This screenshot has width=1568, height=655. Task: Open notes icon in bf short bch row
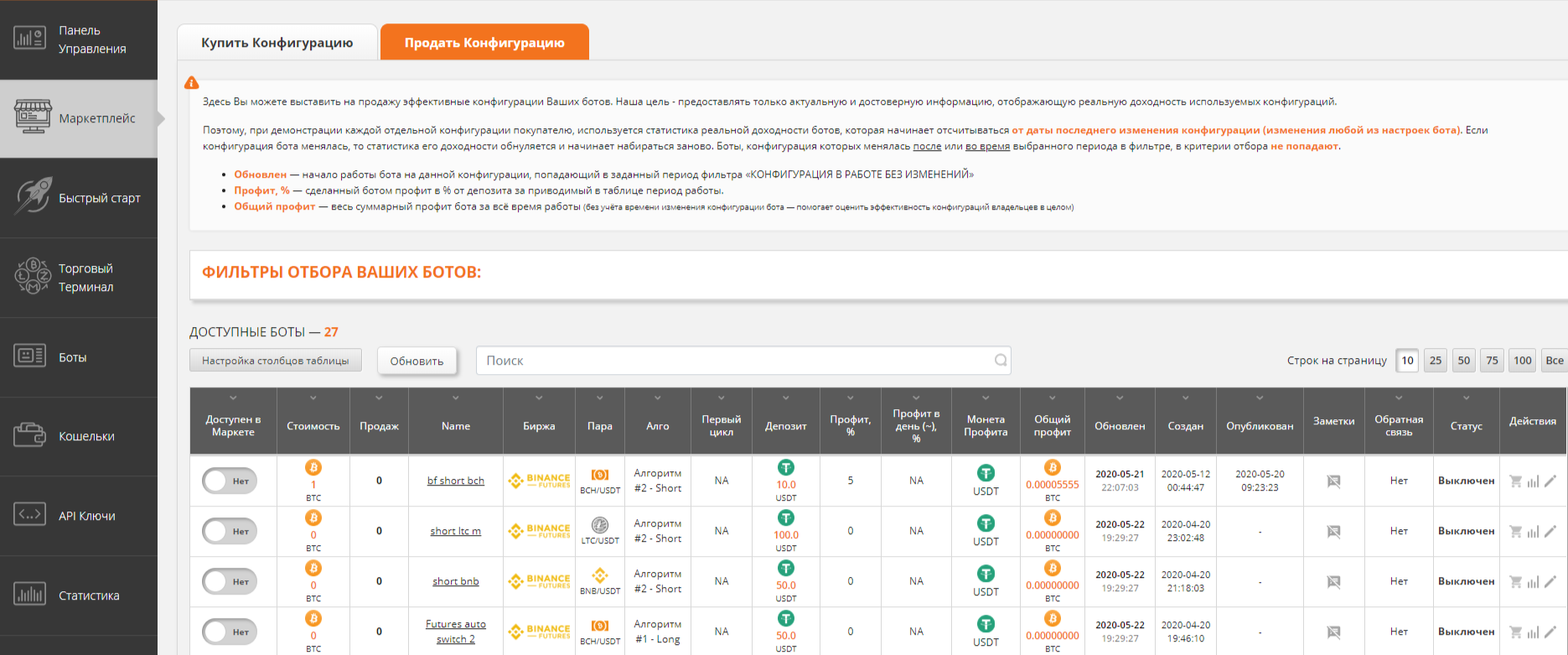point(1333,481)
